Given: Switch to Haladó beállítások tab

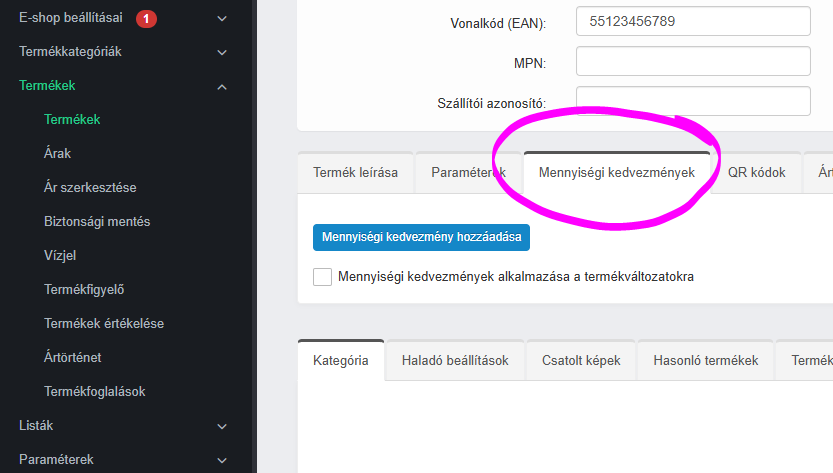Looking at the screenshot, I should coord(455,360).
